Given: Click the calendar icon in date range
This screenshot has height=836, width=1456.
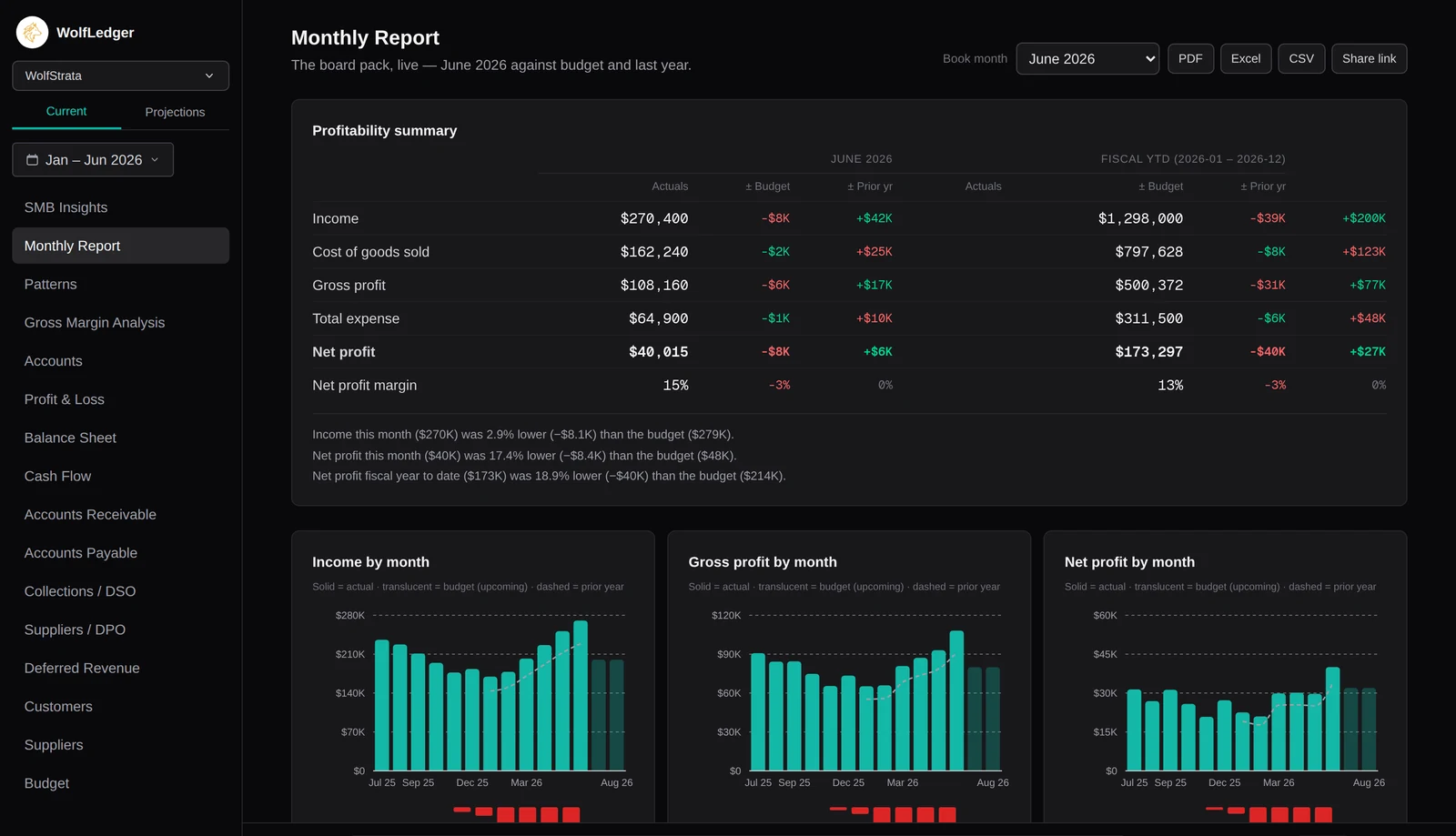Looking at the screenshot, I should (x=33, y=160).
